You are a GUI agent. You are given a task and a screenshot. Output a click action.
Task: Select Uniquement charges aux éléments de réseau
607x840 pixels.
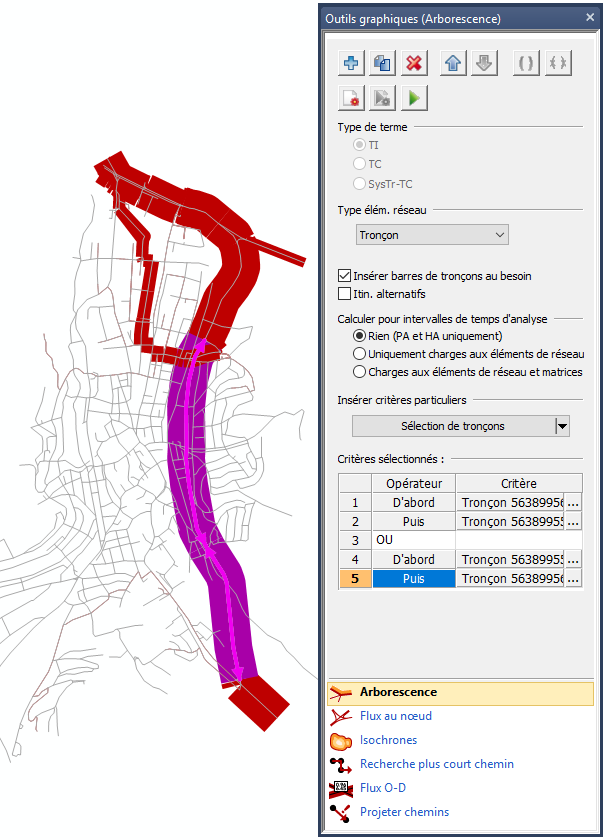360,354
